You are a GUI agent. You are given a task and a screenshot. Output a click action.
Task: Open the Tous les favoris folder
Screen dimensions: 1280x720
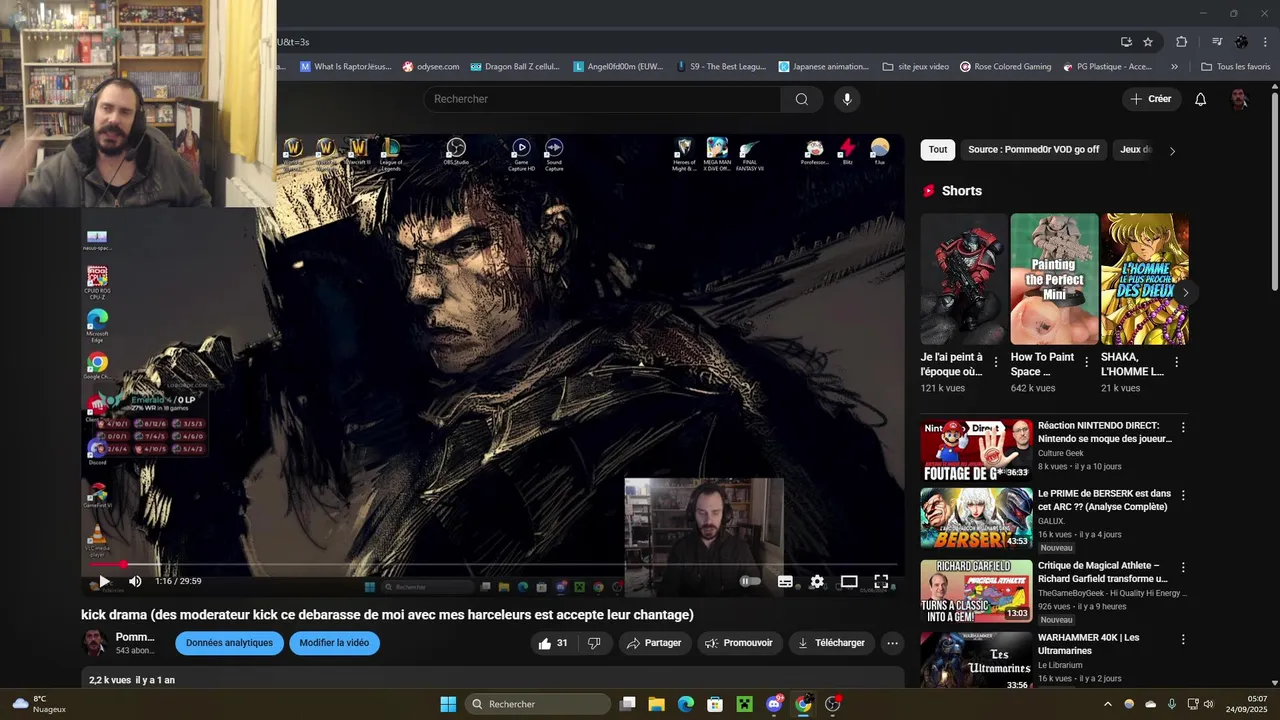1236,67
